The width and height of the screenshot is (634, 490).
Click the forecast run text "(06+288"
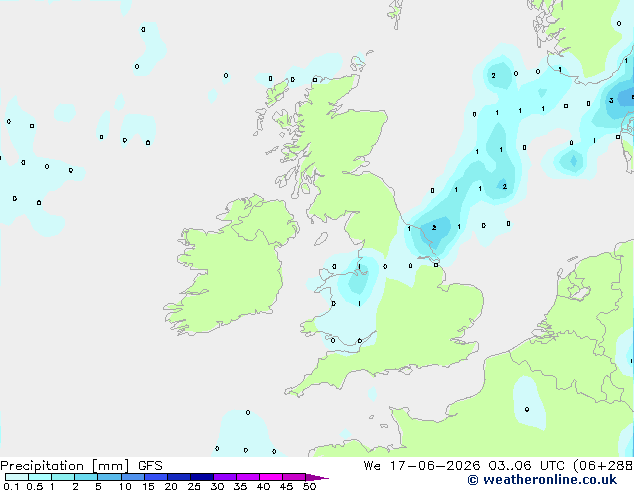(603, 466)
